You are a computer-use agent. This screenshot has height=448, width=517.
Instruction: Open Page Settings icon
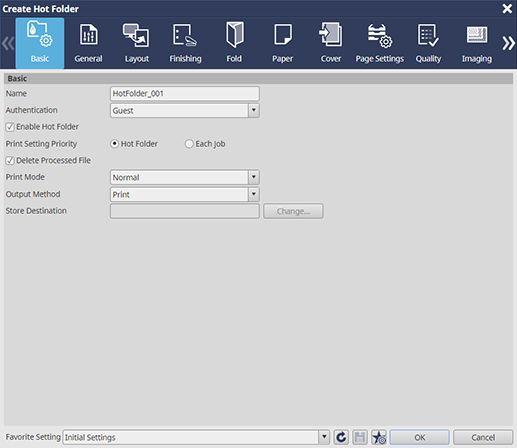pos(380,36)
